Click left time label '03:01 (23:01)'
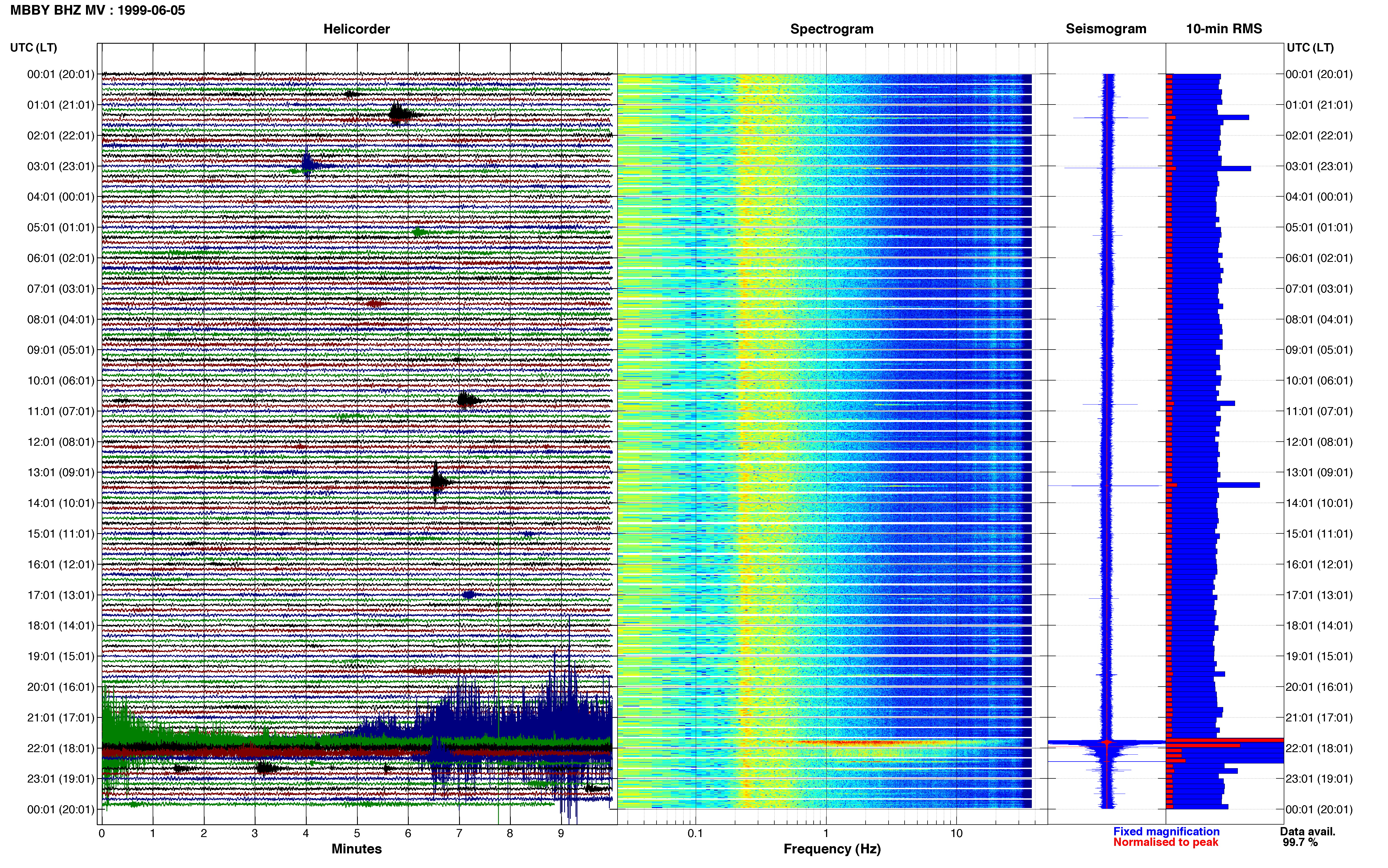 (x=61, y=166)
